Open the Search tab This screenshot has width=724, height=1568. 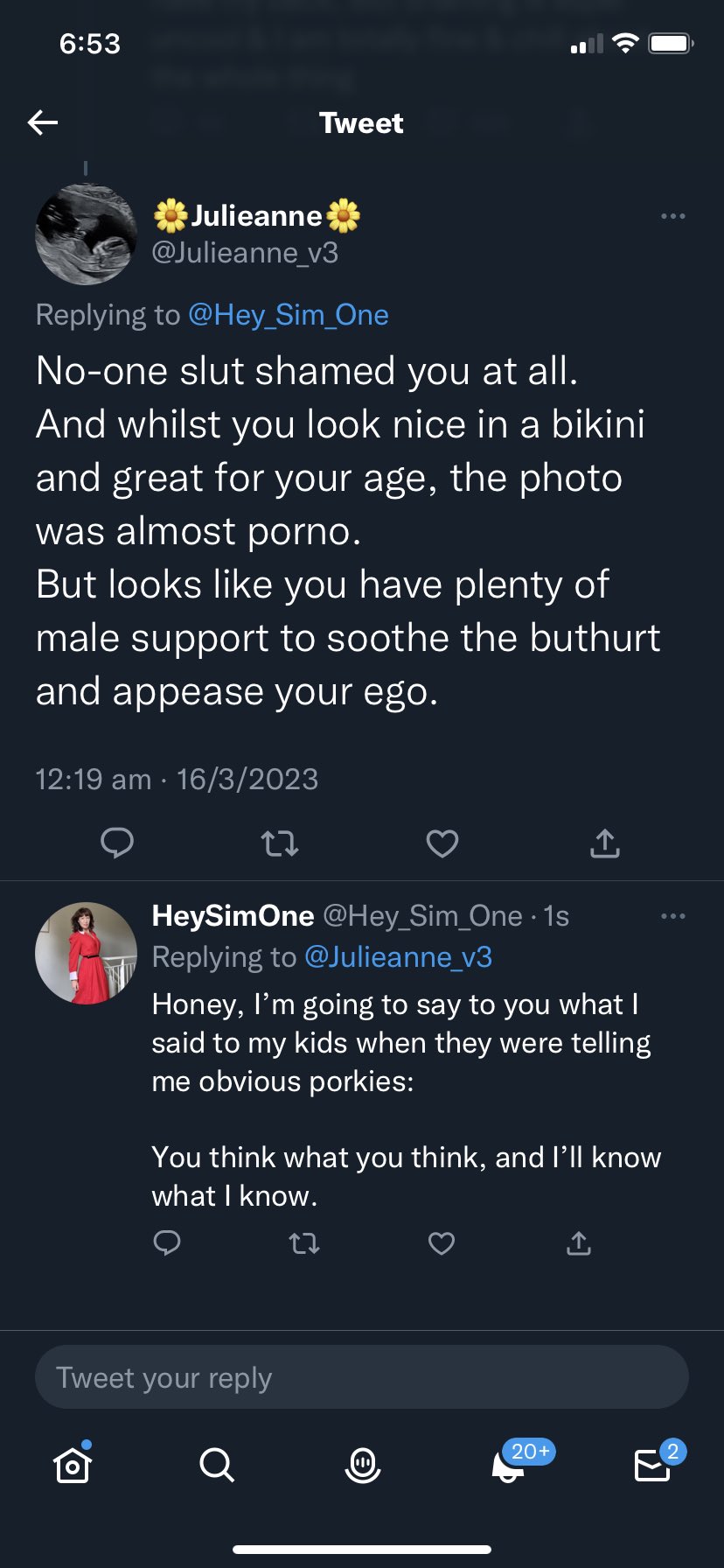point(217,1464)
